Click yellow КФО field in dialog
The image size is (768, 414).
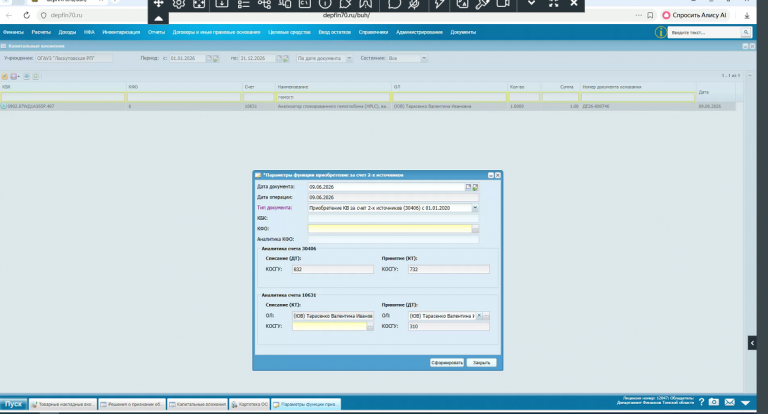389,229
